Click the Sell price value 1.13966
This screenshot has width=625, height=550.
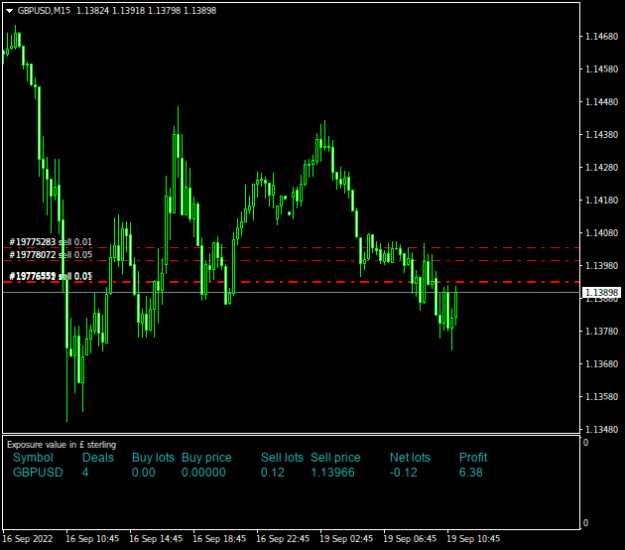click(x=332, y=473)
